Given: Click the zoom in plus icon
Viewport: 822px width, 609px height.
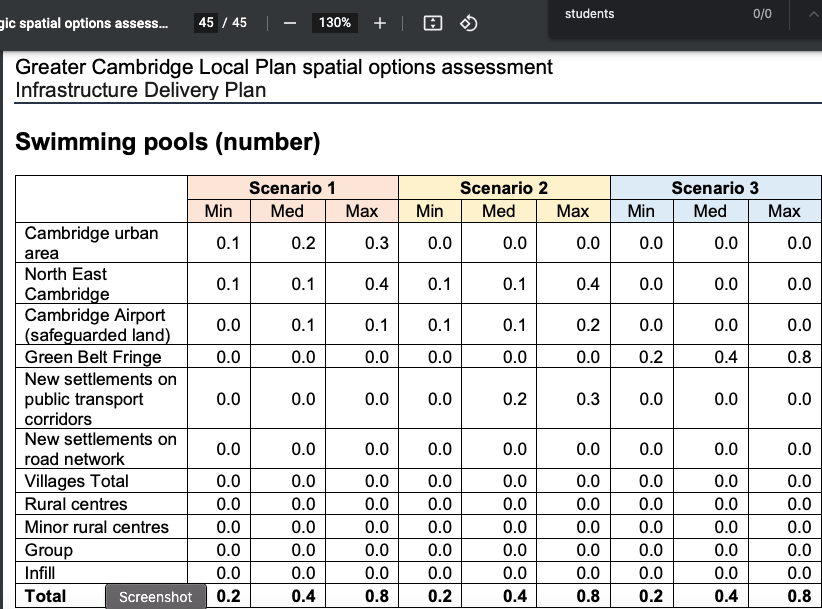Looking at the screenshot, I should [x=380, y=23].
